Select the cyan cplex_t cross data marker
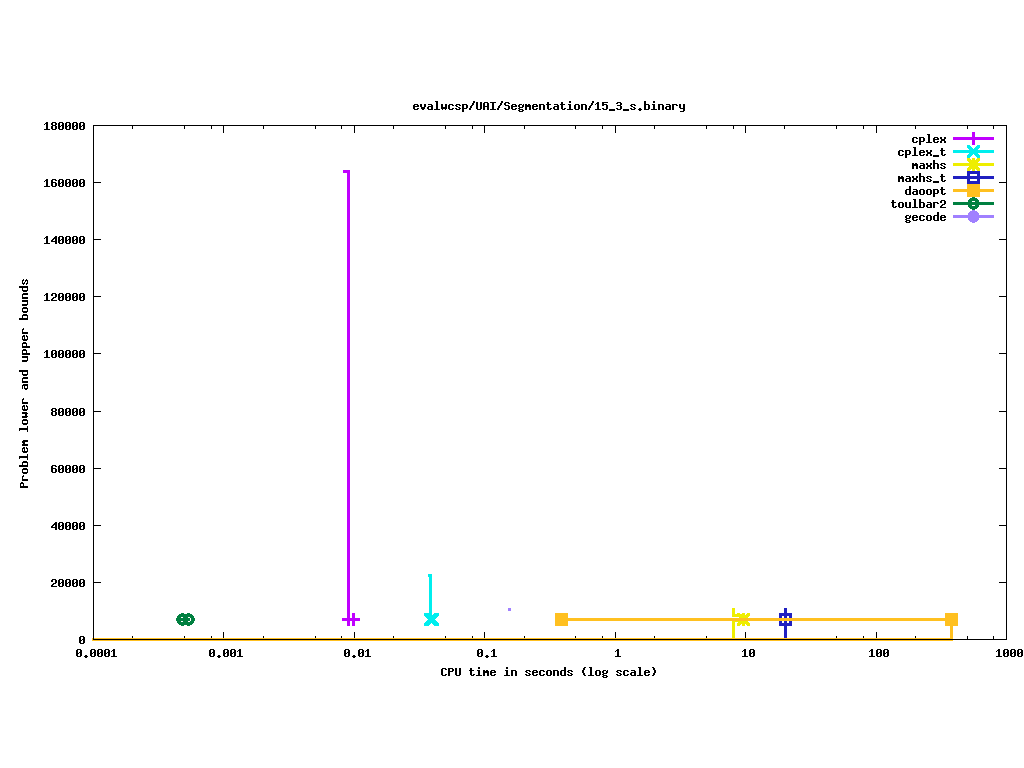The image size is (1024, 768). (431, 619)
